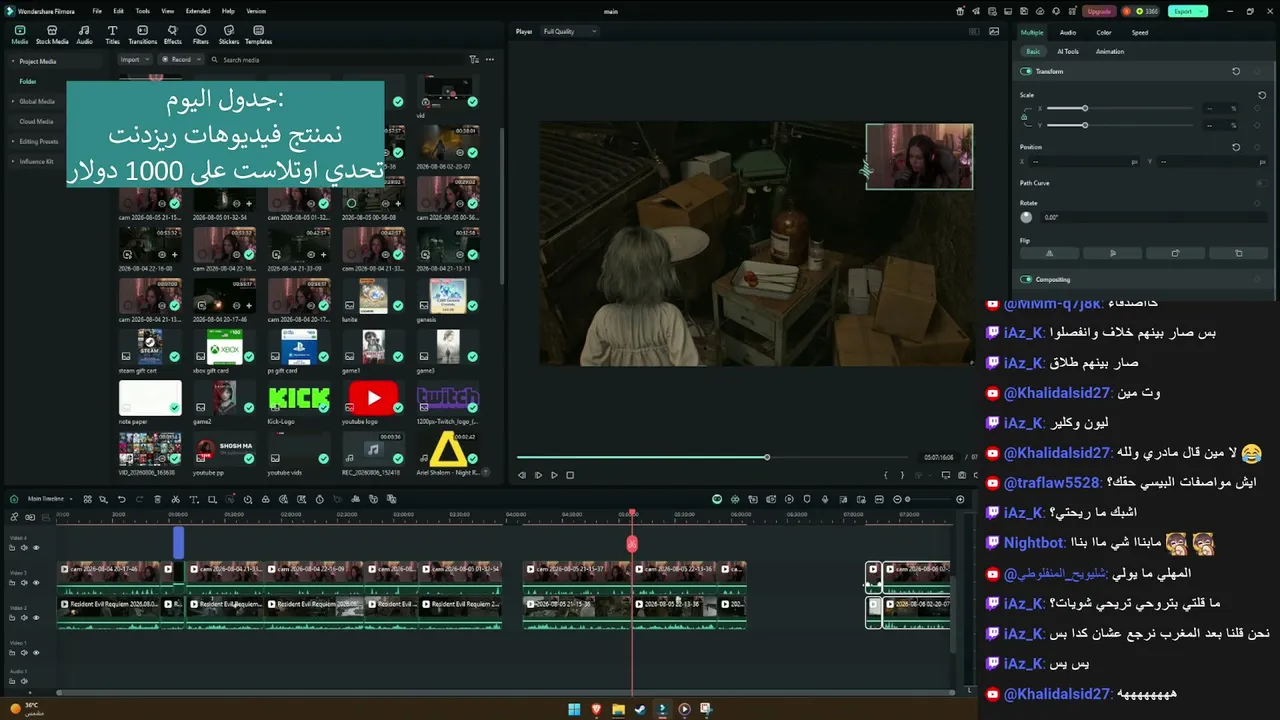Open the media panel more options menu
Screen dimensions: 1280x720
point(489,60)
